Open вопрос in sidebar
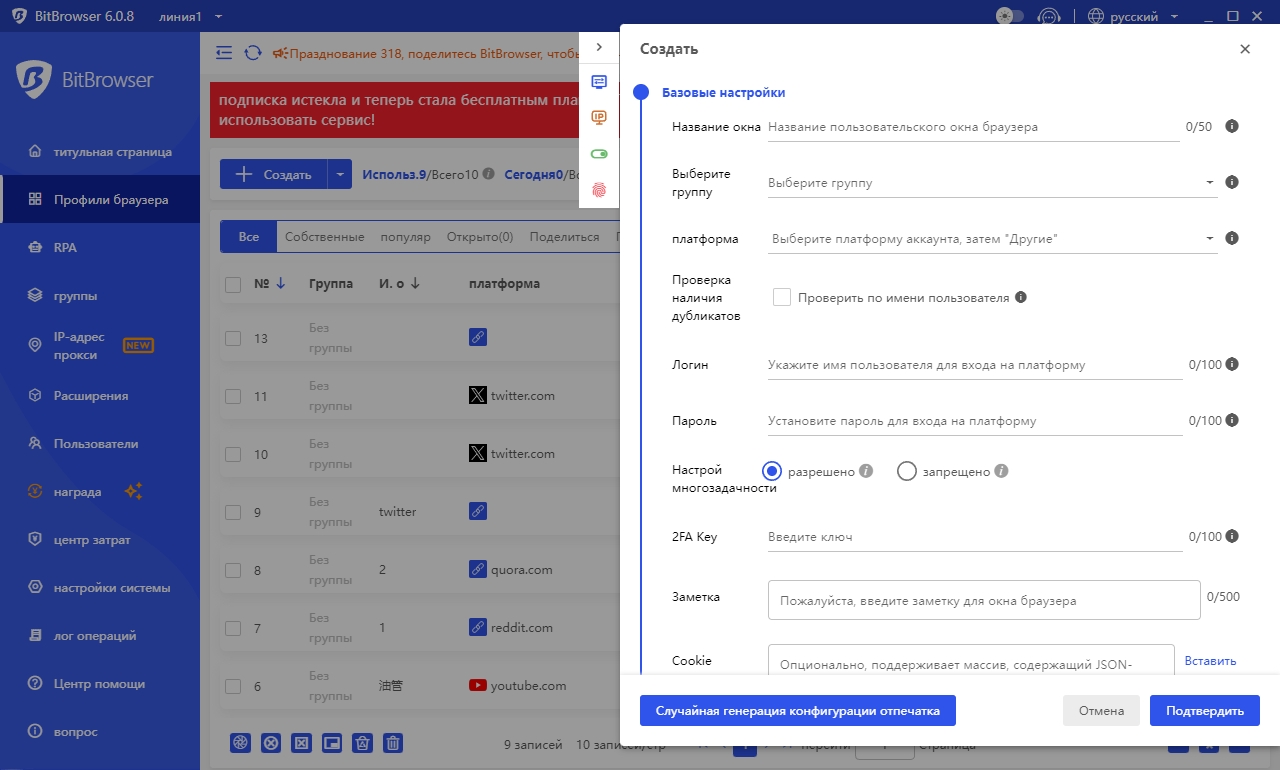 (x=100, y=732)
